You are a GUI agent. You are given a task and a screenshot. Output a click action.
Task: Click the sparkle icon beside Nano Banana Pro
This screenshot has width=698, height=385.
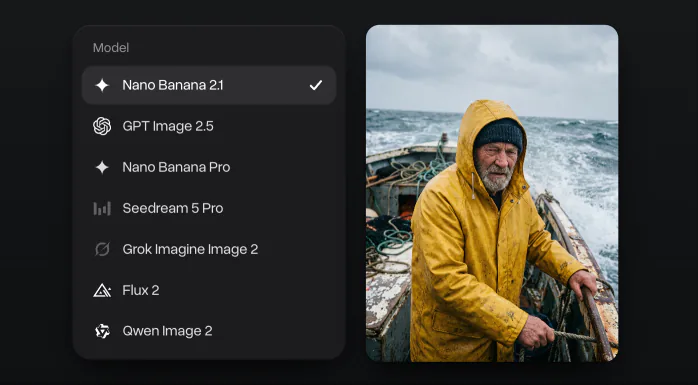click(102, 167)
